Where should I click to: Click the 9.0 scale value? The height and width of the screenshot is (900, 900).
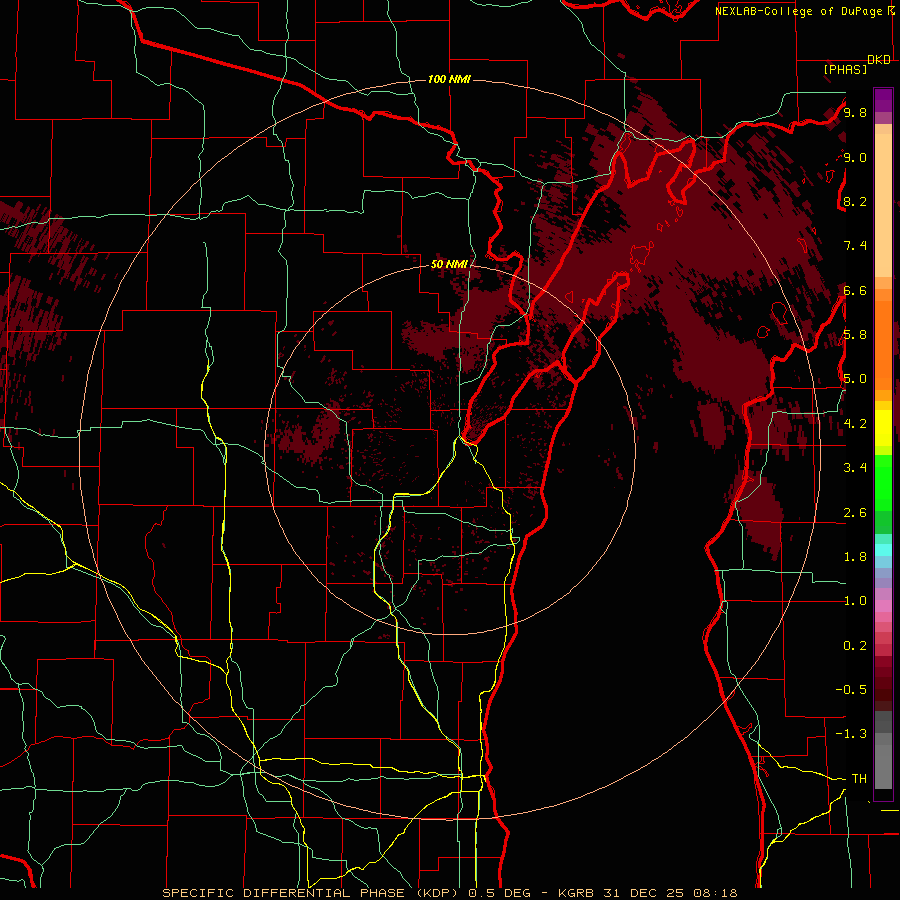[x=855, y=157]
